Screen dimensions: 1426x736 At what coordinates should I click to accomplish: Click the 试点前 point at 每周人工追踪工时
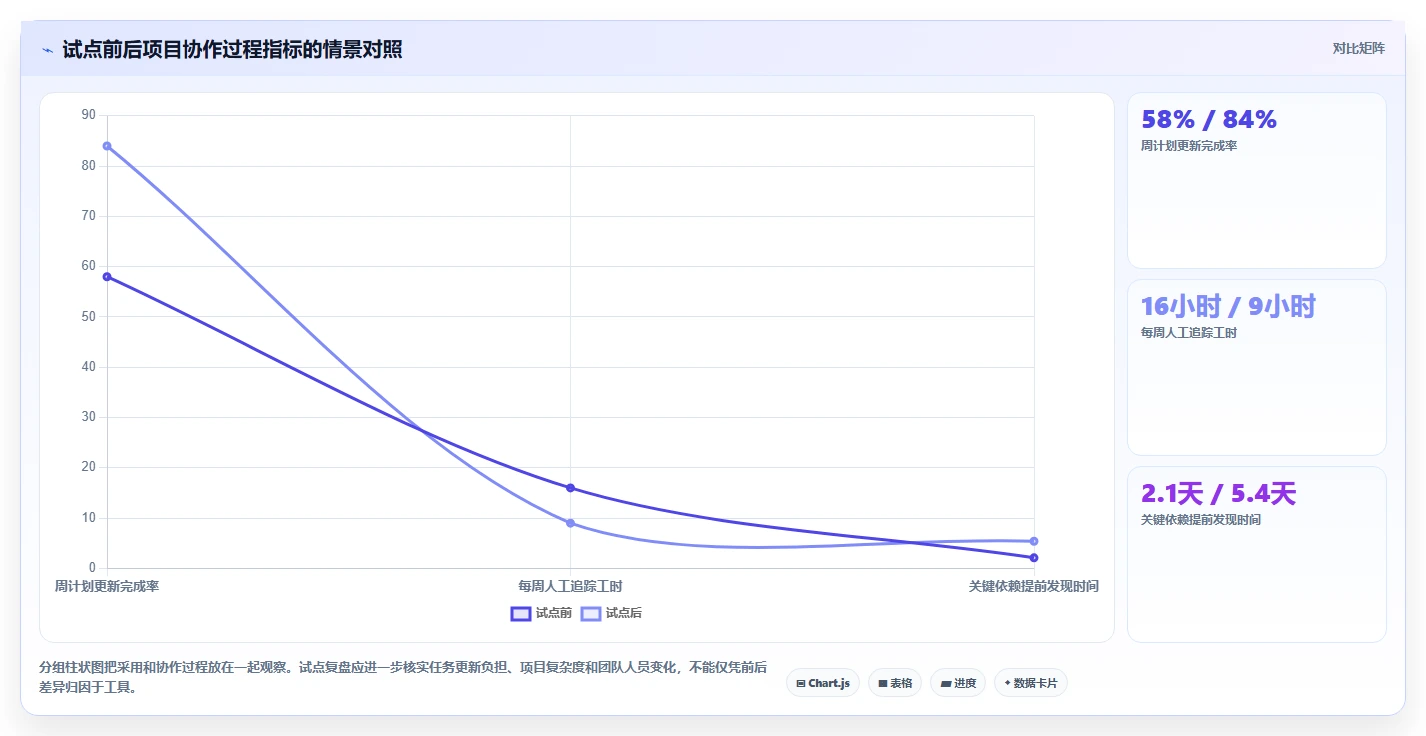[x=570, y=488]
